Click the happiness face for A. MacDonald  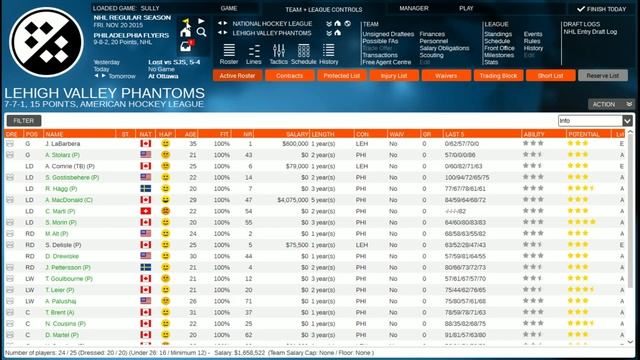tap(165, 200)
